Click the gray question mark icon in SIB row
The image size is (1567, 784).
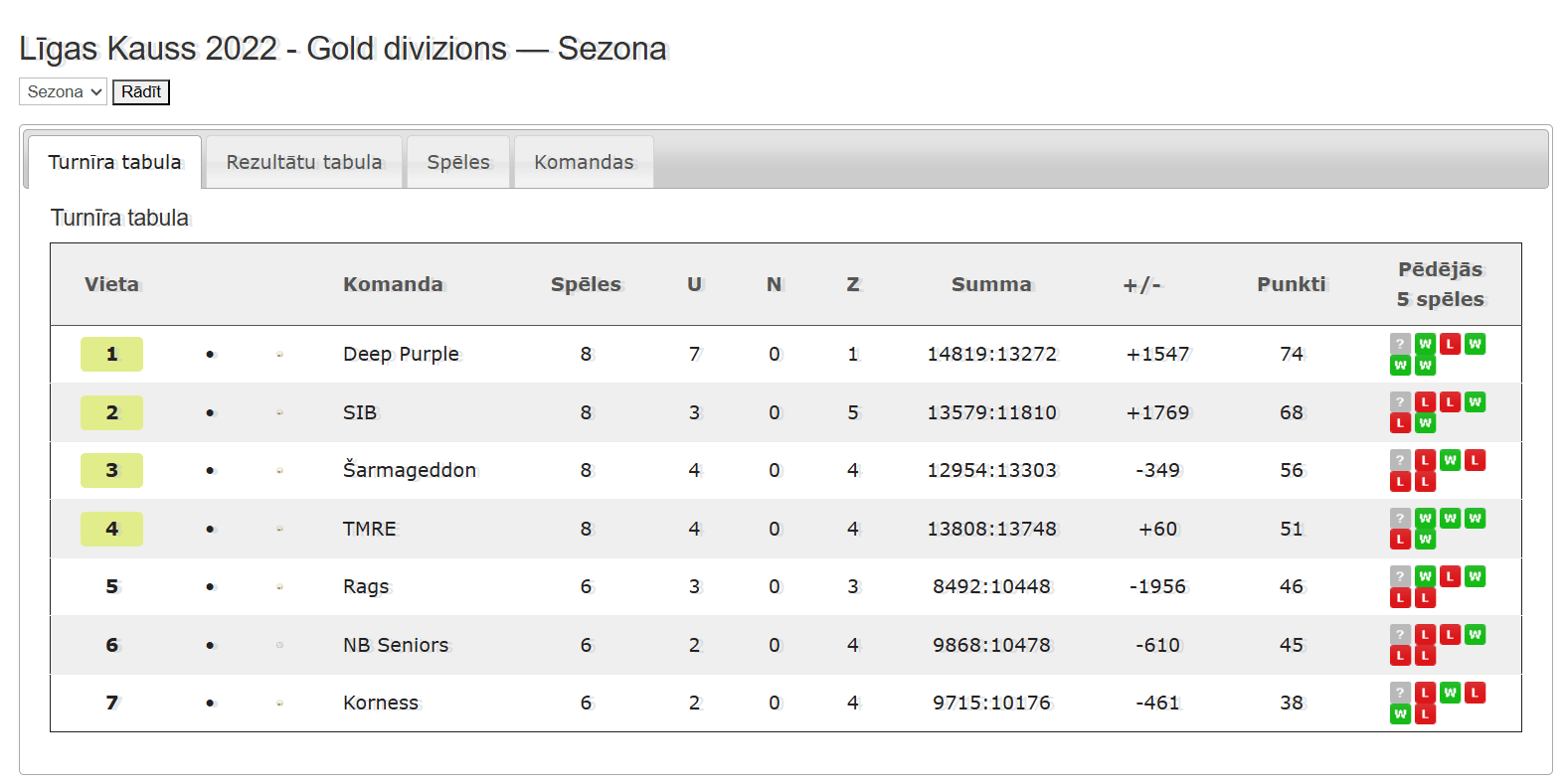(1400, 402)
